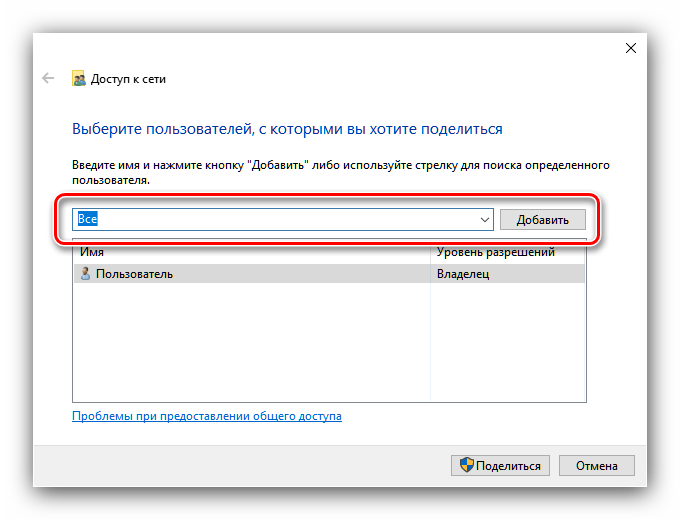Viewport: 680px width, 520px height.
Task: Open the sharing problems help link
Action: click(207, 416)
